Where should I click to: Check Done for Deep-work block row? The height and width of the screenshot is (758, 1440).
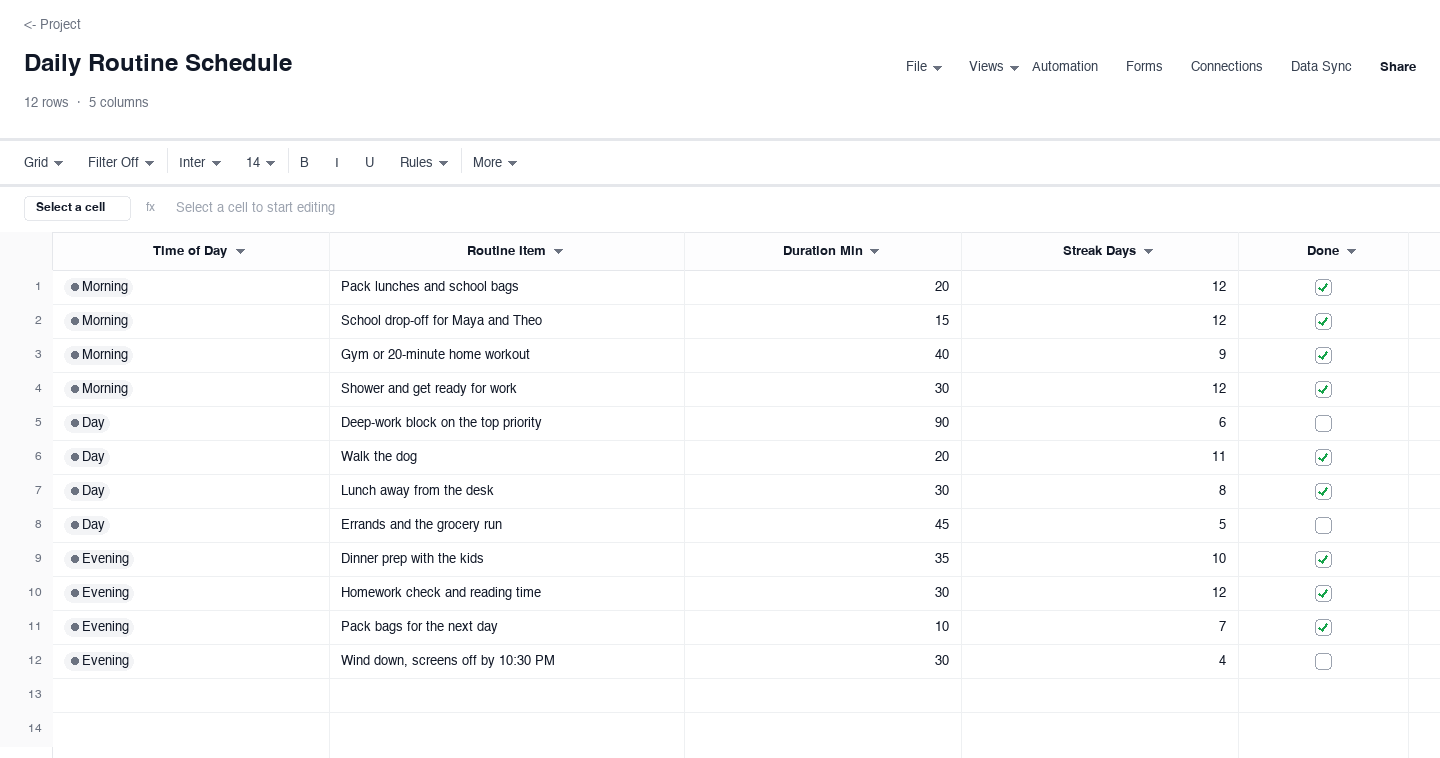pos(1323,423)
